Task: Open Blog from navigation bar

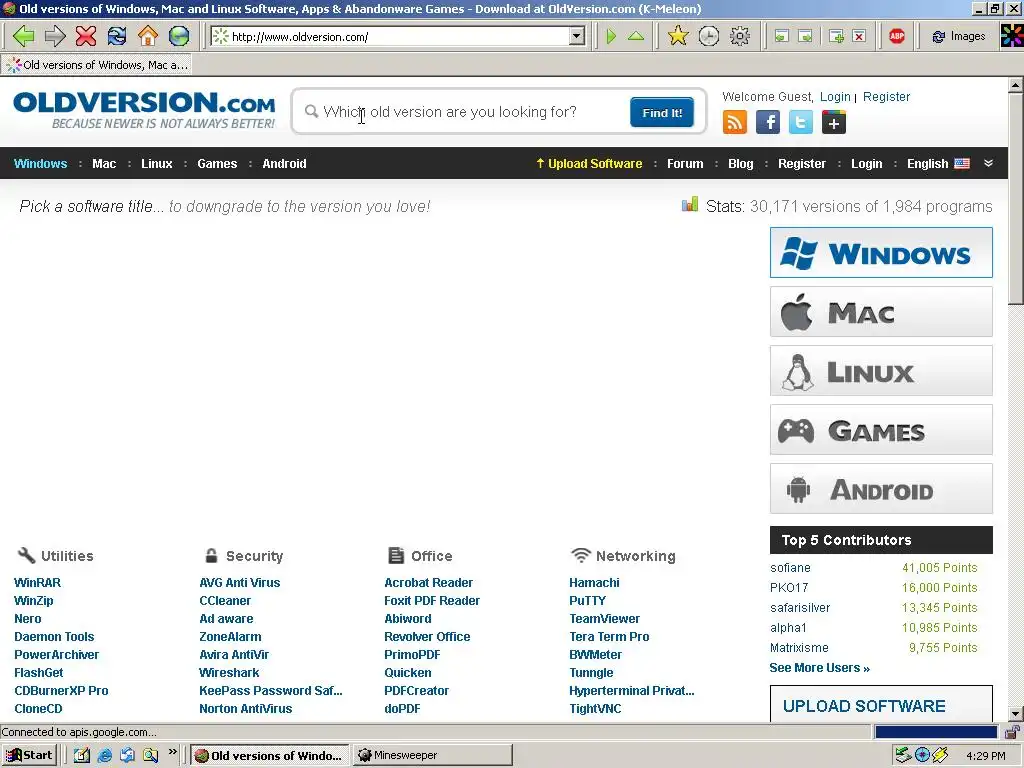Action: [741, 164]
